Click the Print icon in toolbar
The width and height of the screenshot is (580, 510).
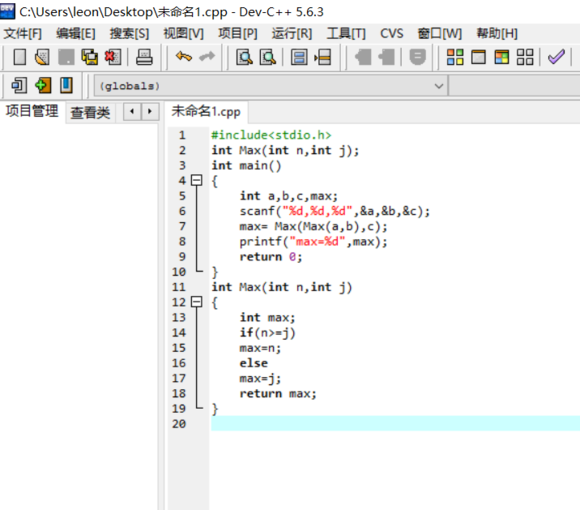[144, 57]
